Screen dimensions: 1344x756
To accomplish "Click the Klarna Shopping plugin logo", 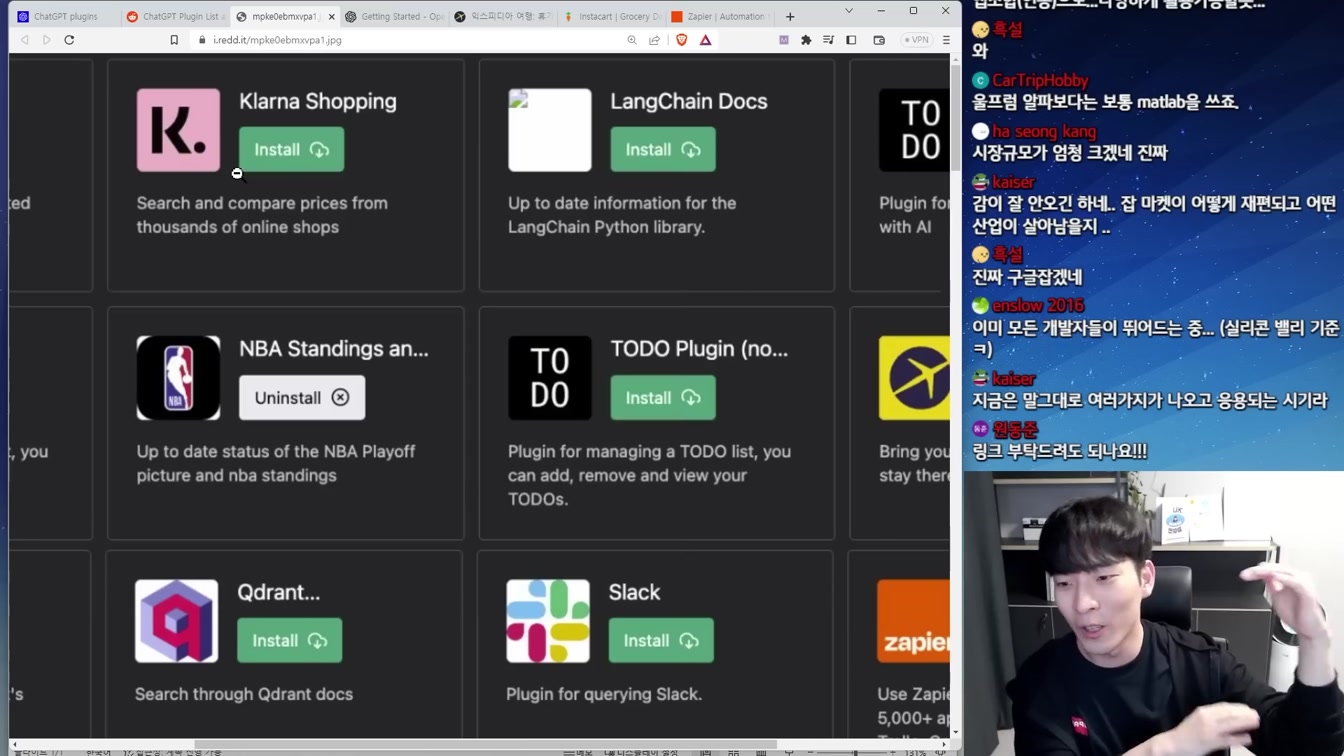I will point(178,130).
